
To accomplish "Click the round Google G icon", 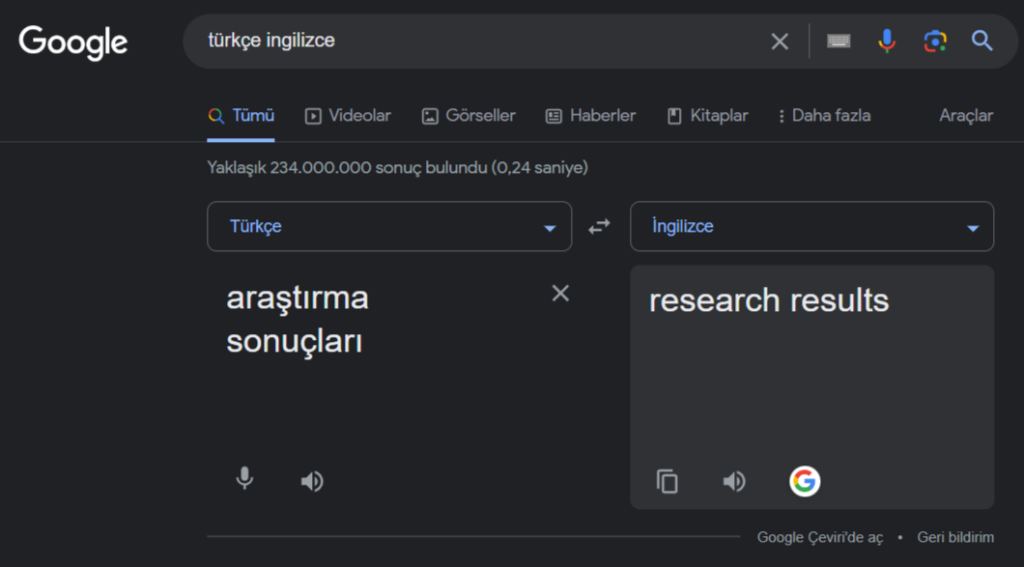I will coord(805,481).
